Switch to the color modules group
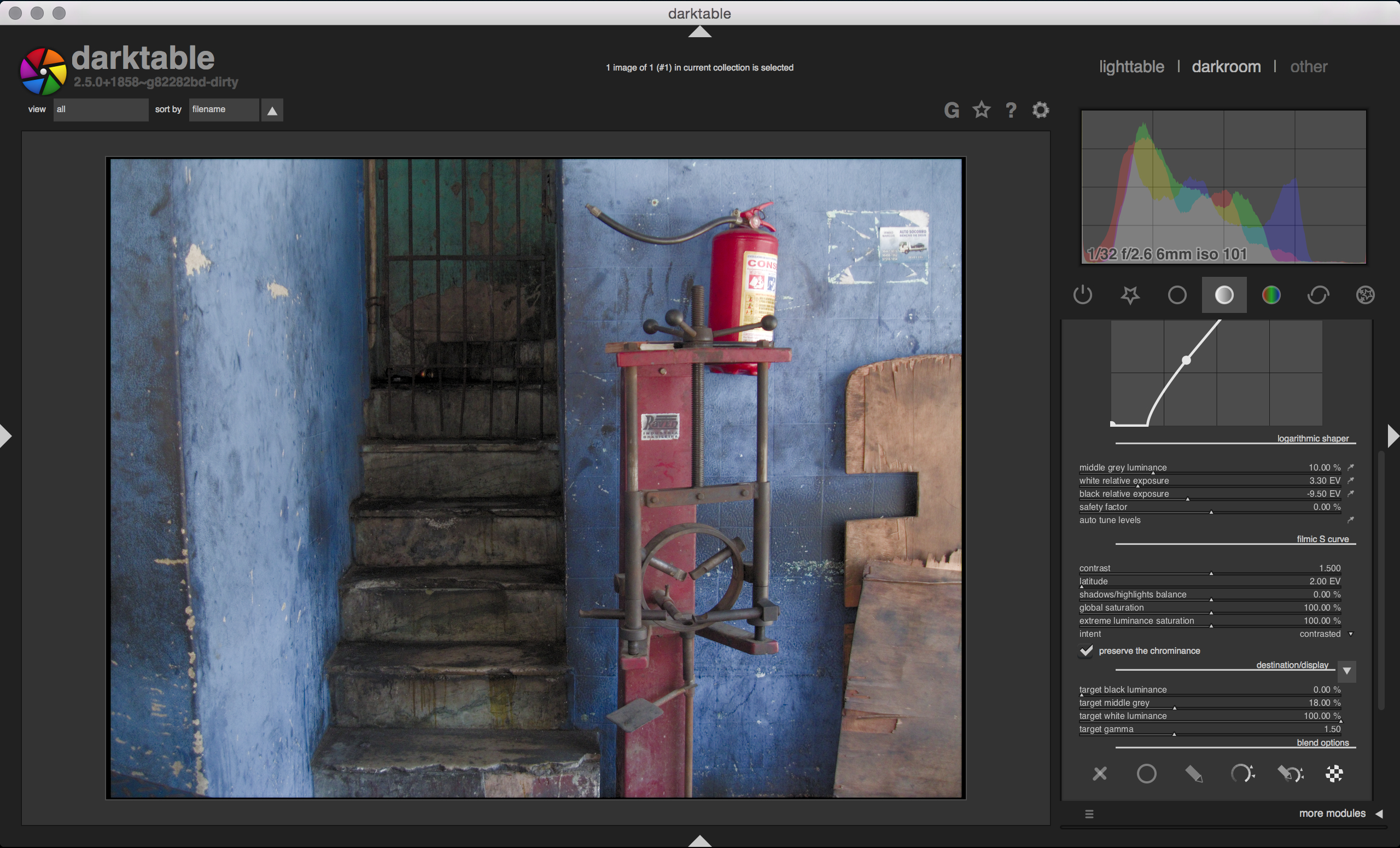 pyautogui.click(x=1271, y=295)
